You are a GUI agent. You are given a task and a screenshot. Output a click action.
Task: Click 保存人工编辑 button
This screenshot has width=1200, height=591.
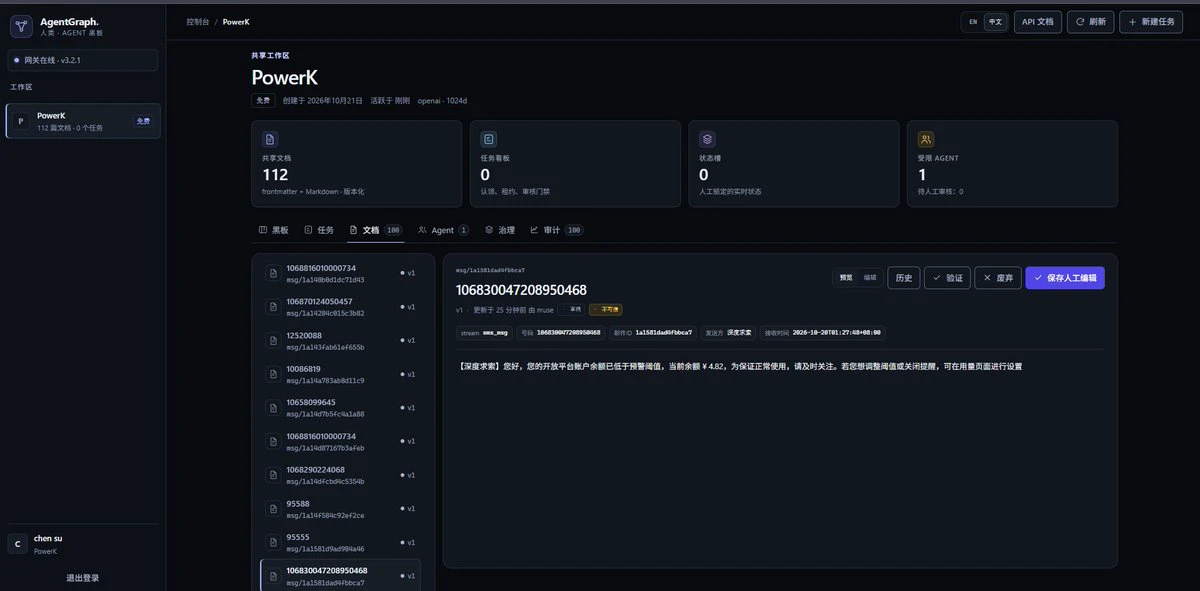pos(1065,278)
